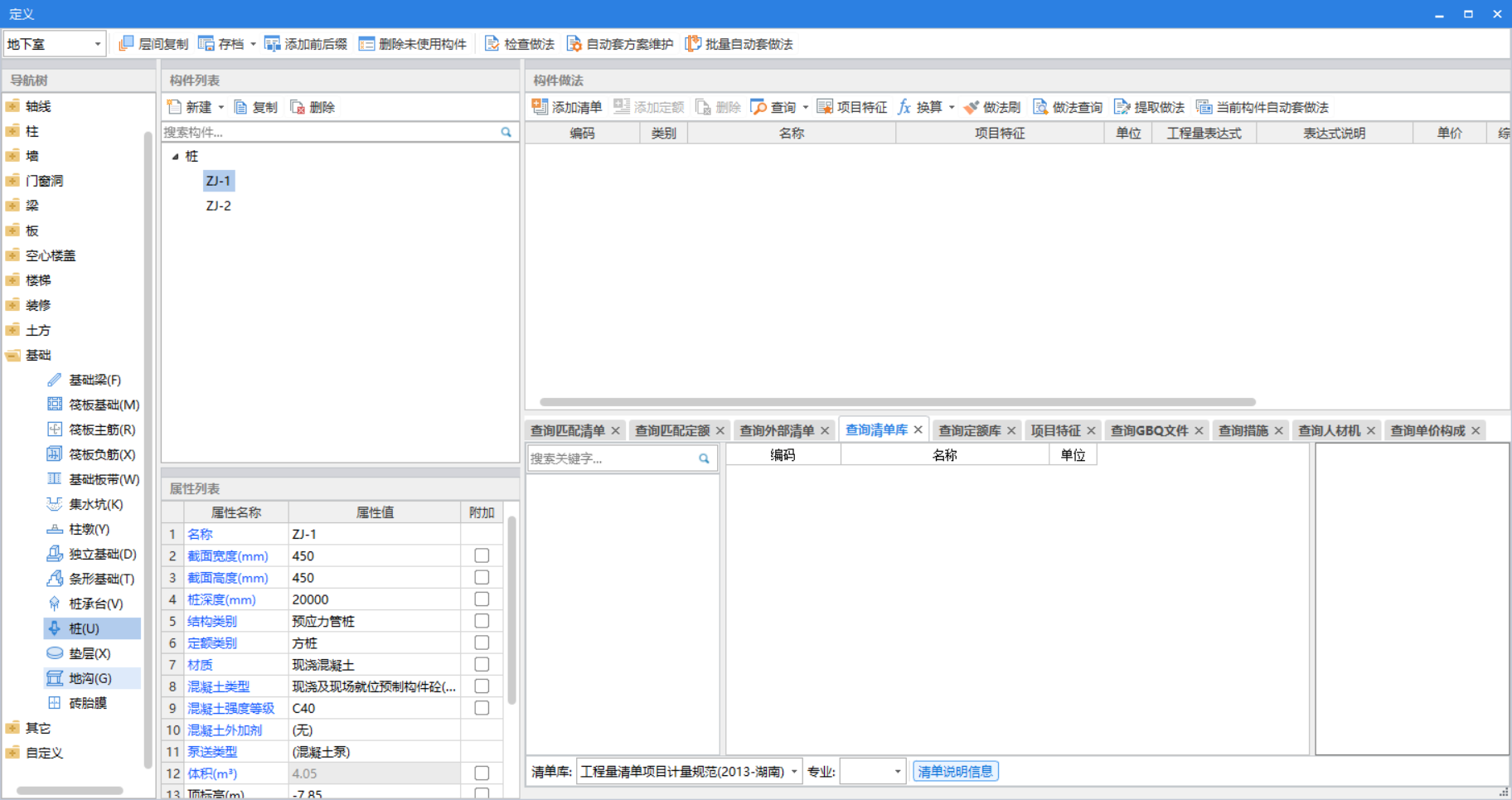The image size is (1512, 800).
Task: Toggle 附加 checkbox for 桩深度(mm)
Action: click(x=482, y=599)
